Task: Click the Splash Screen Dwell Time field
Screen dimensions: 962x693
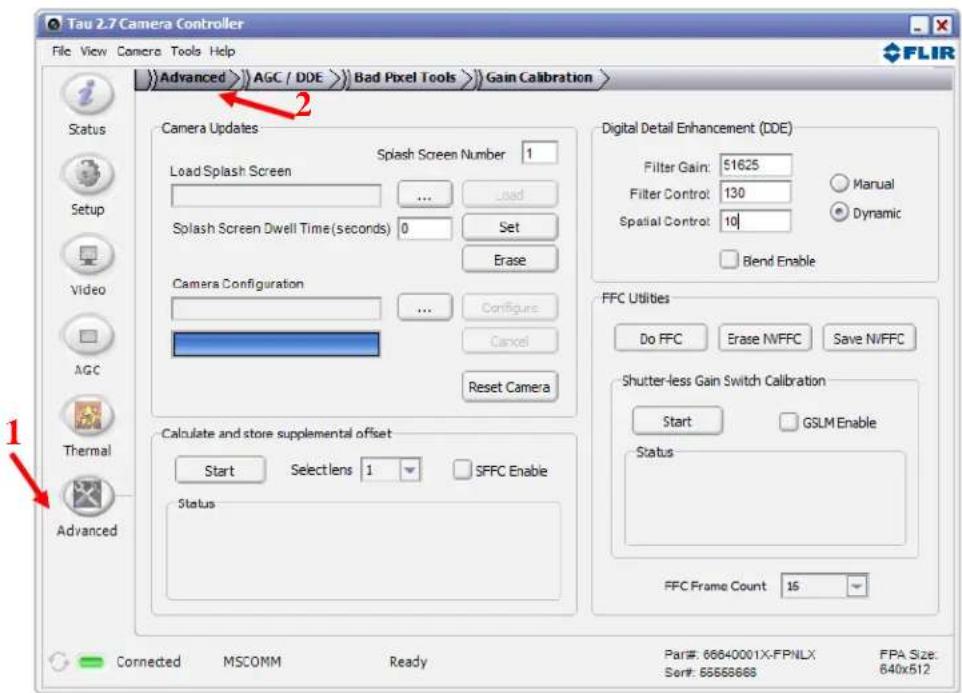Action: [x=425, y=228]
